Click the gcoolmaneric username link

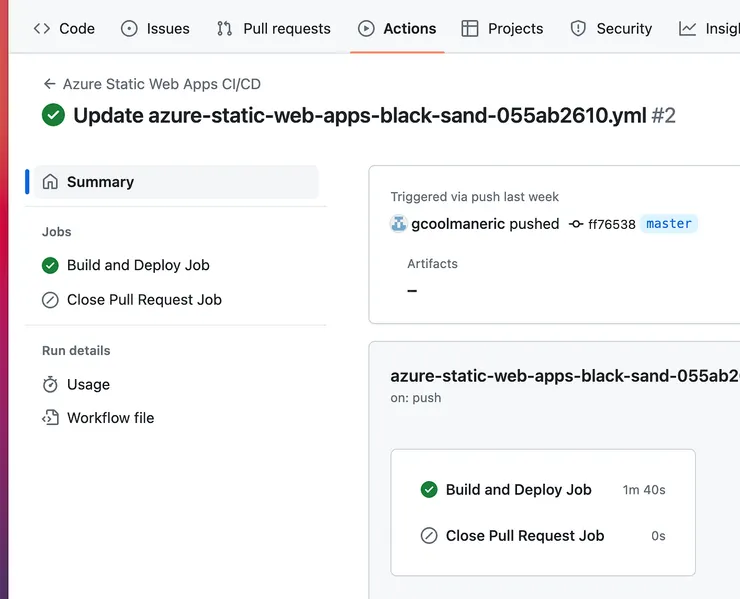(x=458, y=224)
